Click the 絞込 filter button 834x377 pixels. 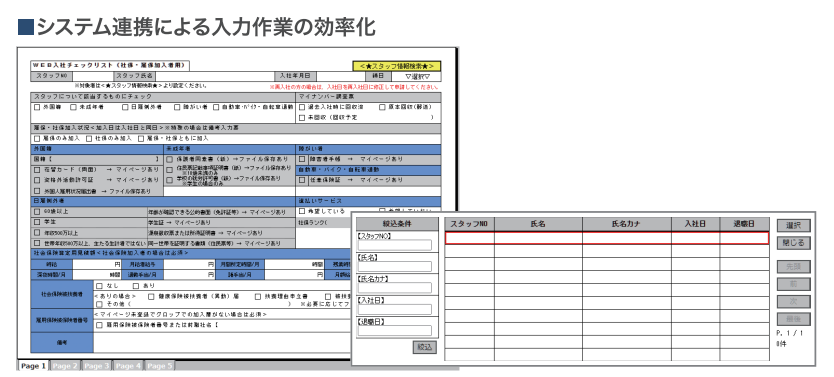[424, 347]
